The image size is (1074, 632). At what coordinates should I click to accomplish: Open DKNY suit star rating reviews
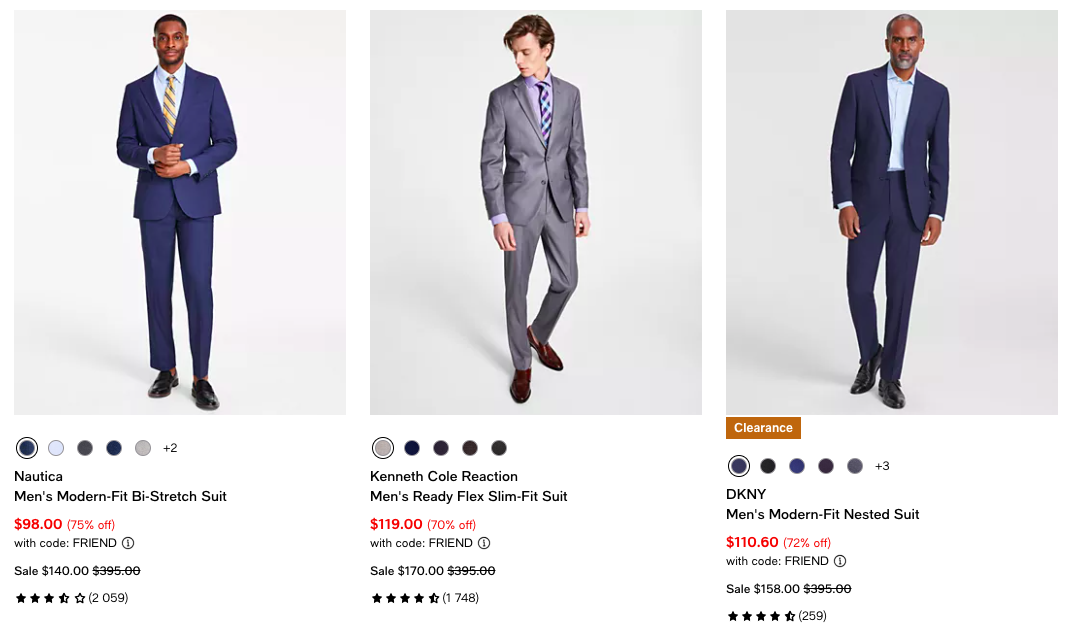(777, 616)
